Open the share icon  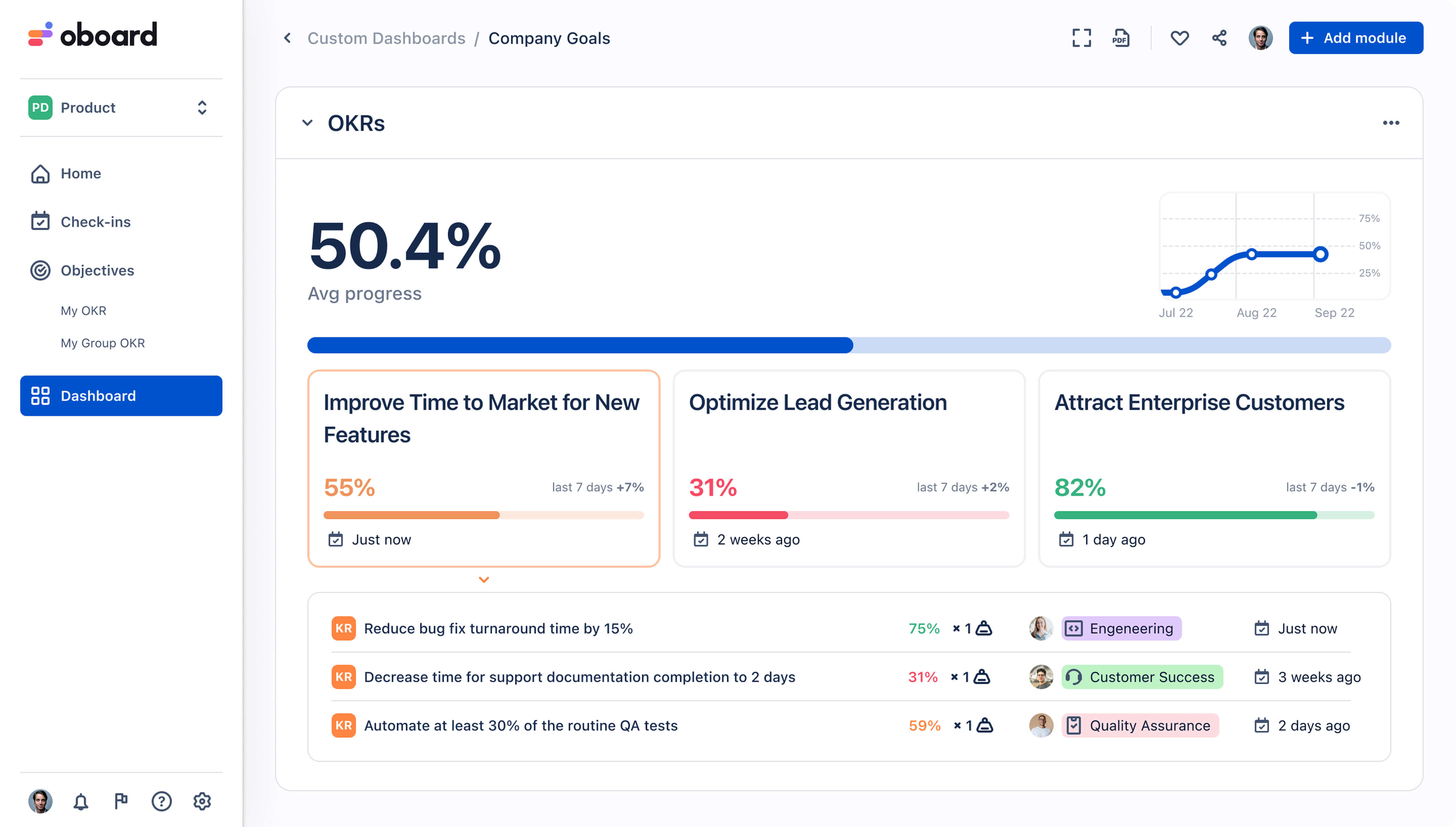coord(1219,38)
